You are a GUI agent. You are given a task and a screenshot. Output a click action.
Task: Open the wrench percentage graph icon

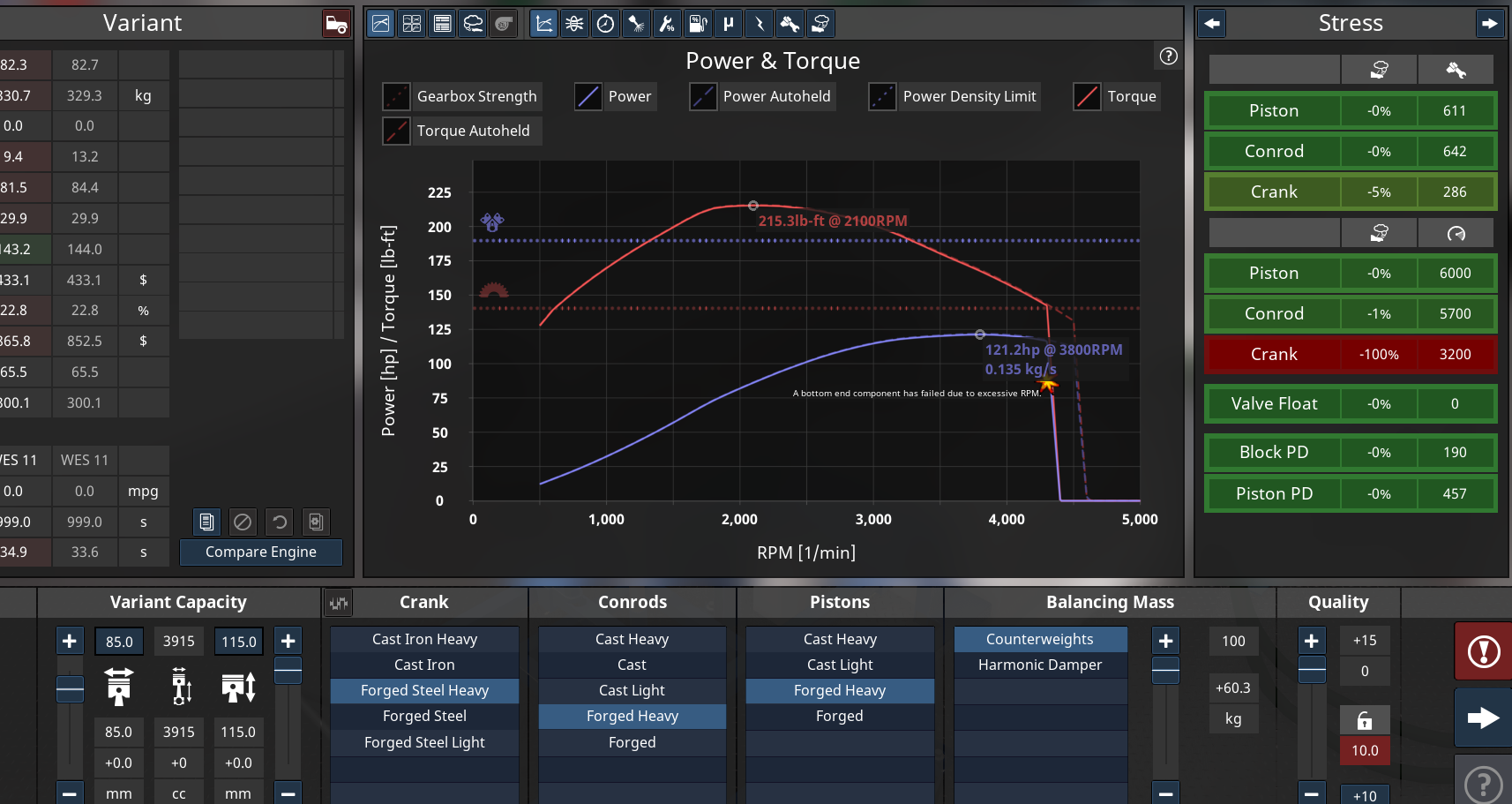(667, 24)
